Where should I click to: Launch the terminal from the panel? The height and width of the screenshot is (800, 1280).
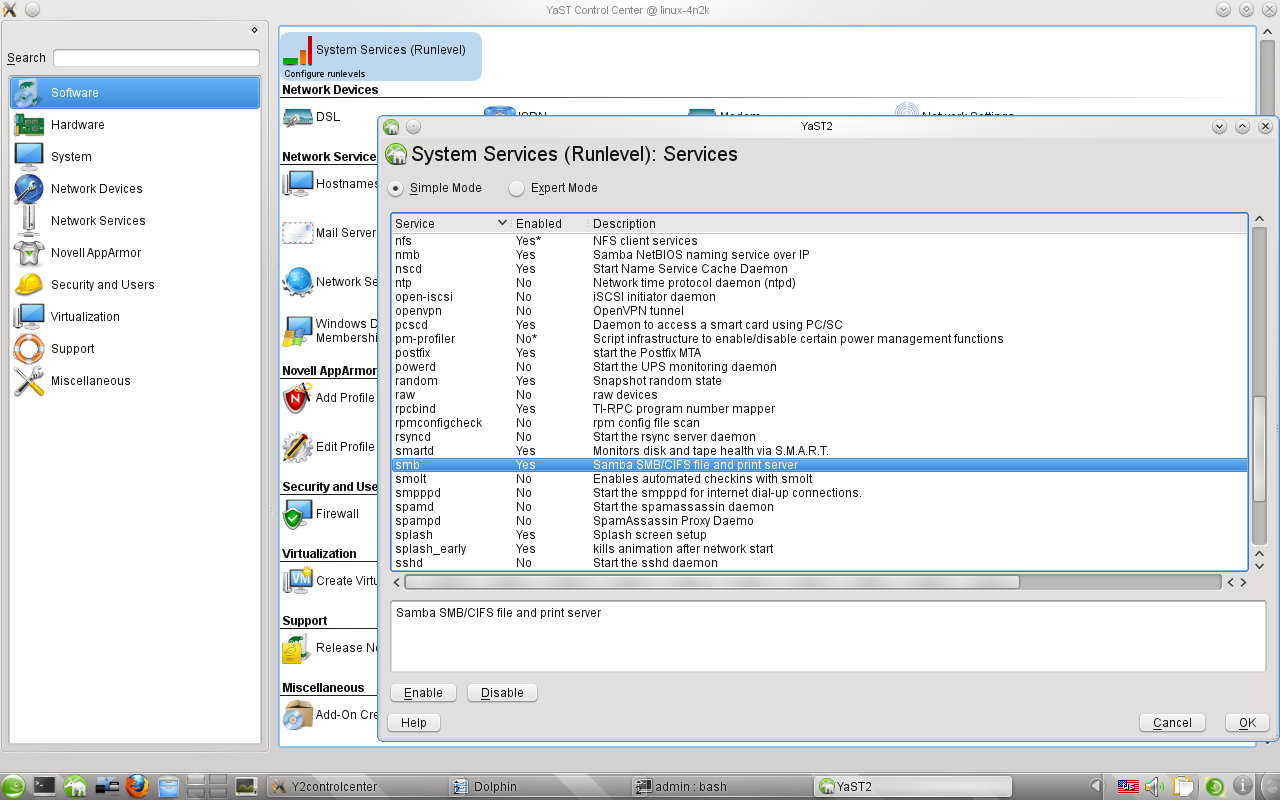(x=44, y=786)
